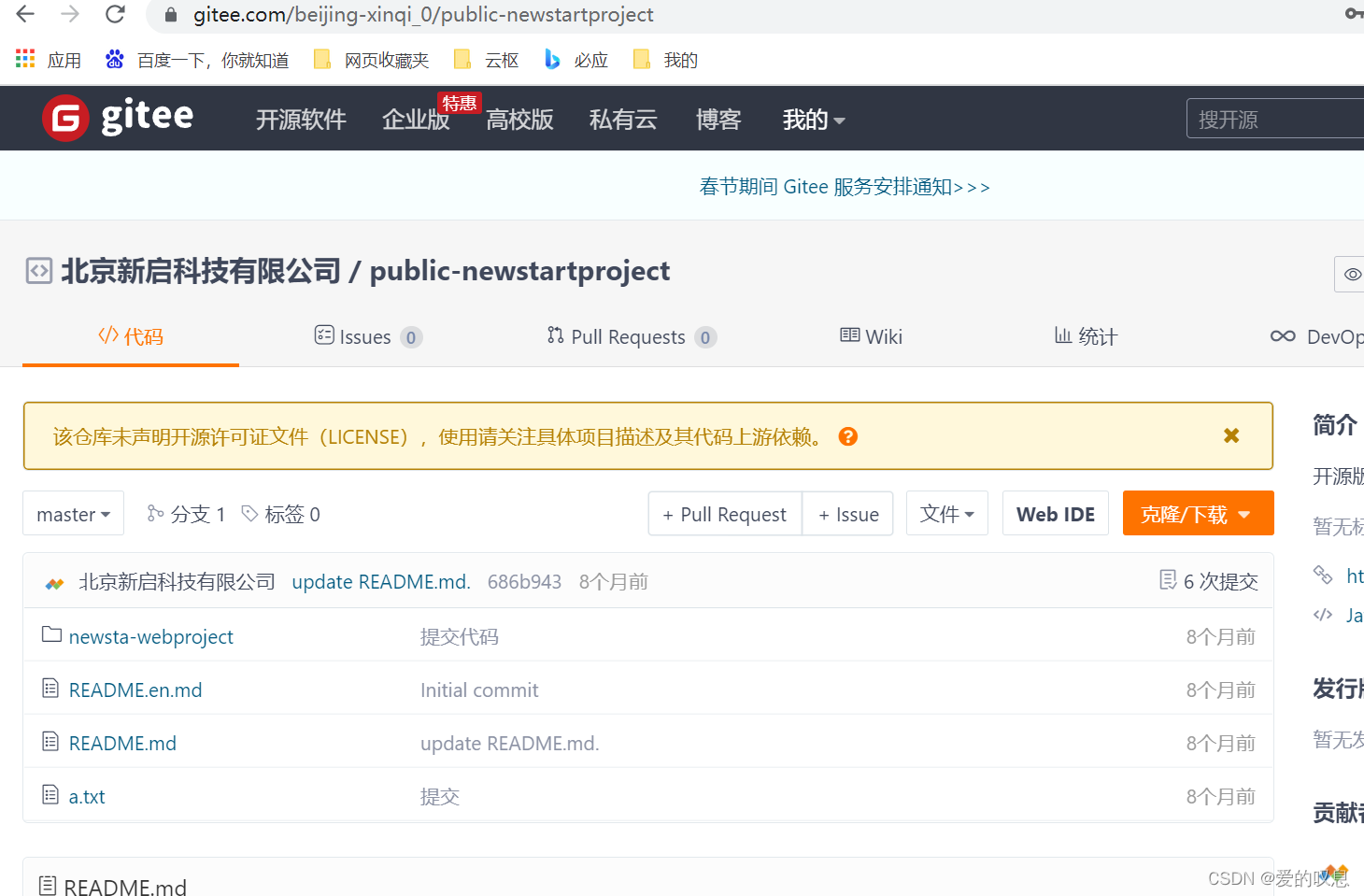
Task: Switch to the 代码 tab
Action: point(131,336)
